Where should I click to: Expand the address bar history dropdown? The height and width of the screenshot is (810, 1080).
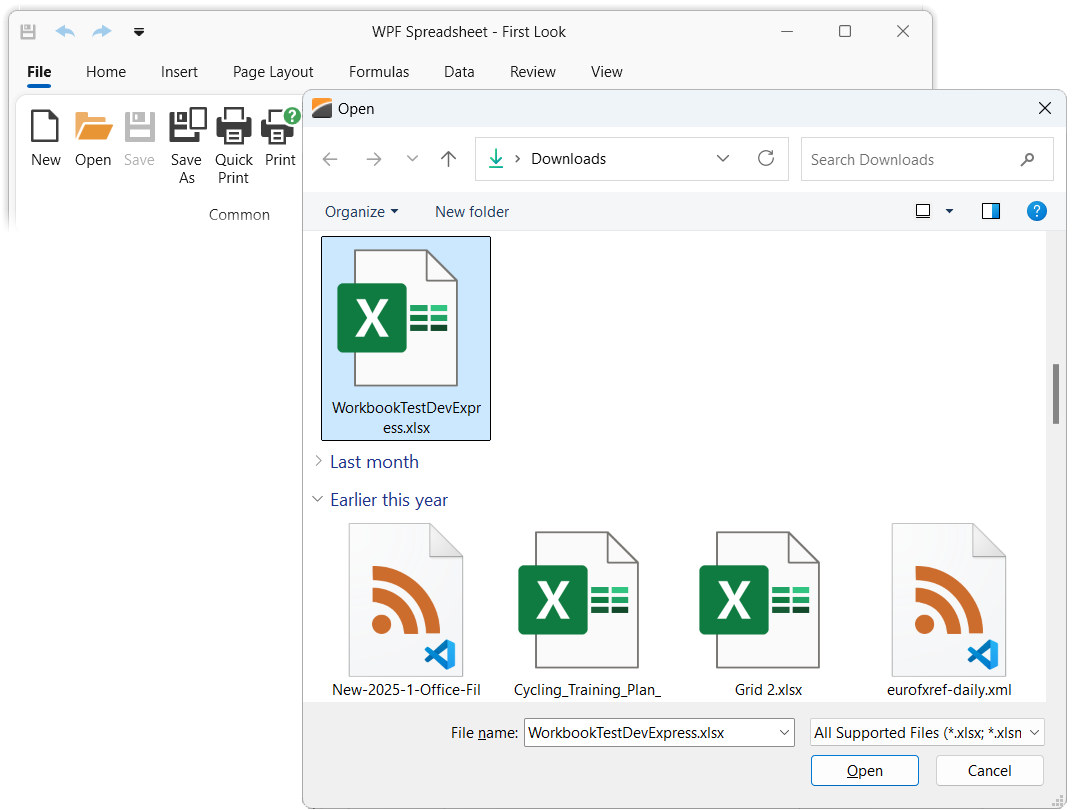(723, 158)
